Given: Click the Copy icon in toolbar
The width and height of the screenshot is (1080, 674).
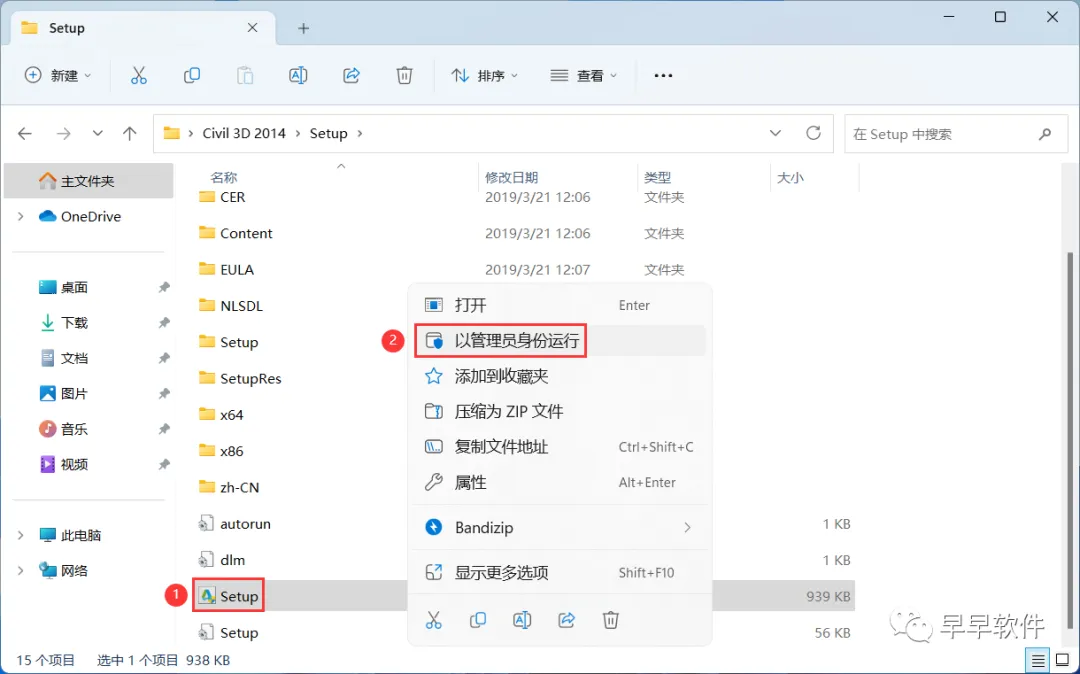Looking at the screenshot, I should 191,76.
